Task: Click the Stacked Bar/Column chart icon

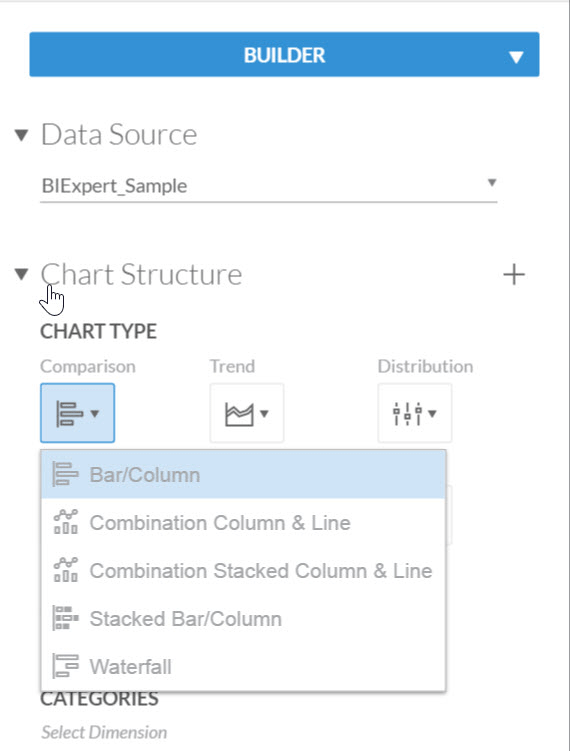Action: (x=65, y=618)
